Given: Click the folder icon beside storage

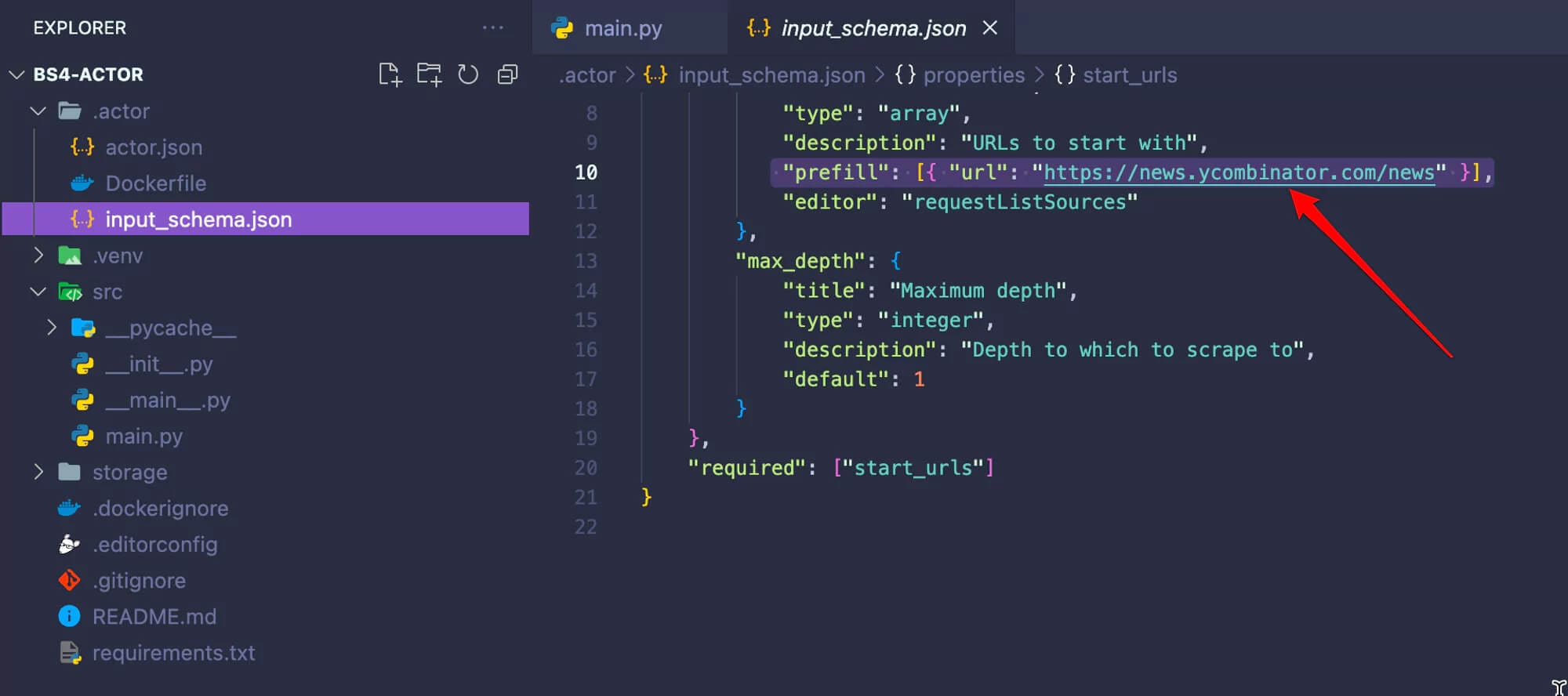Looking at the screenshot, I should [x=69, y=472].
